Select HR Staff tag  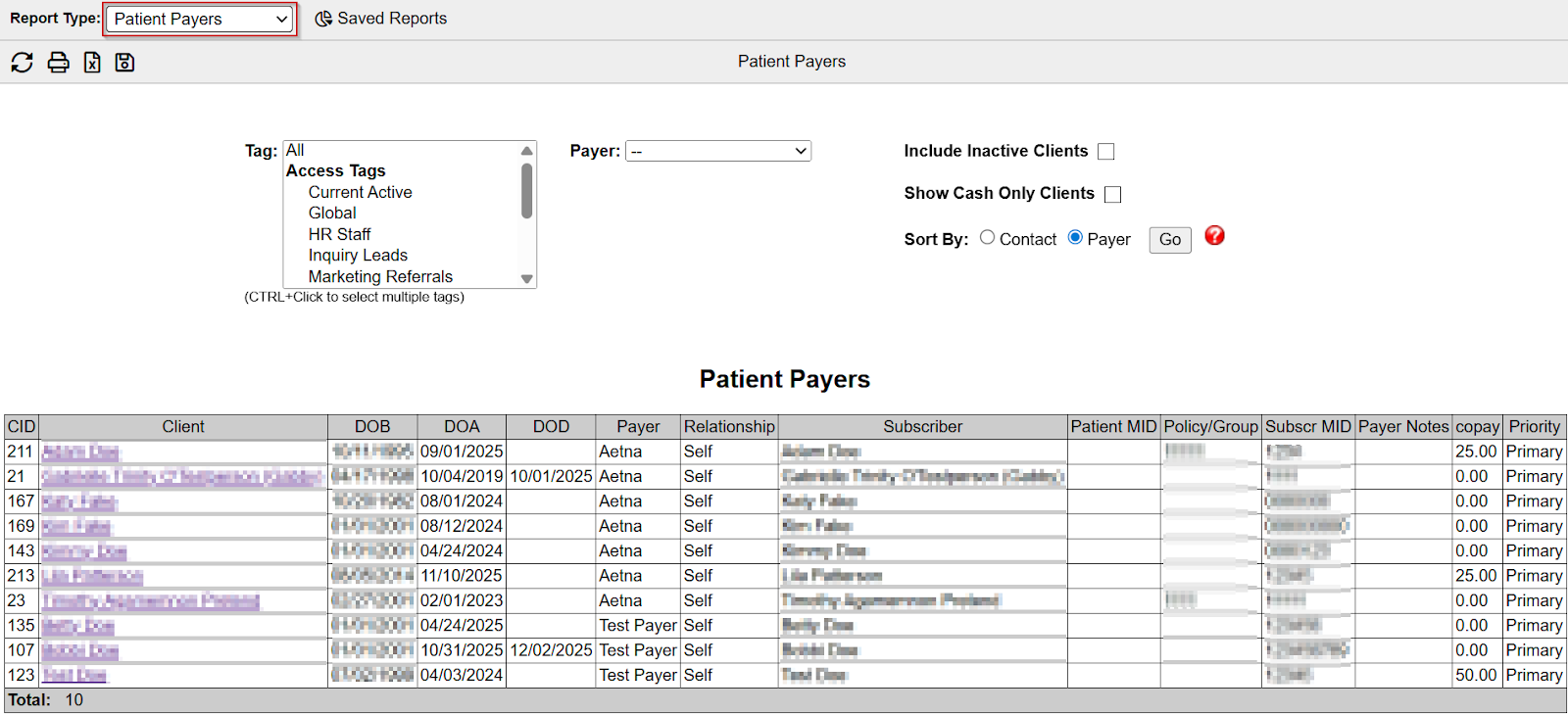339,235
